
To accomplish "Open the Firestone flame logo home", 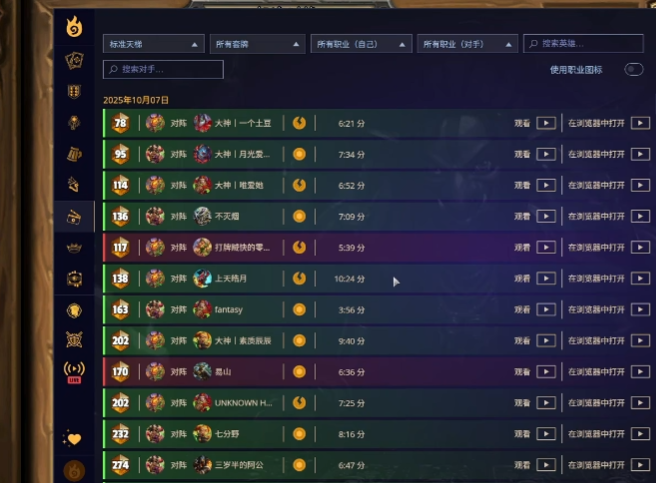I will [74, 26].
